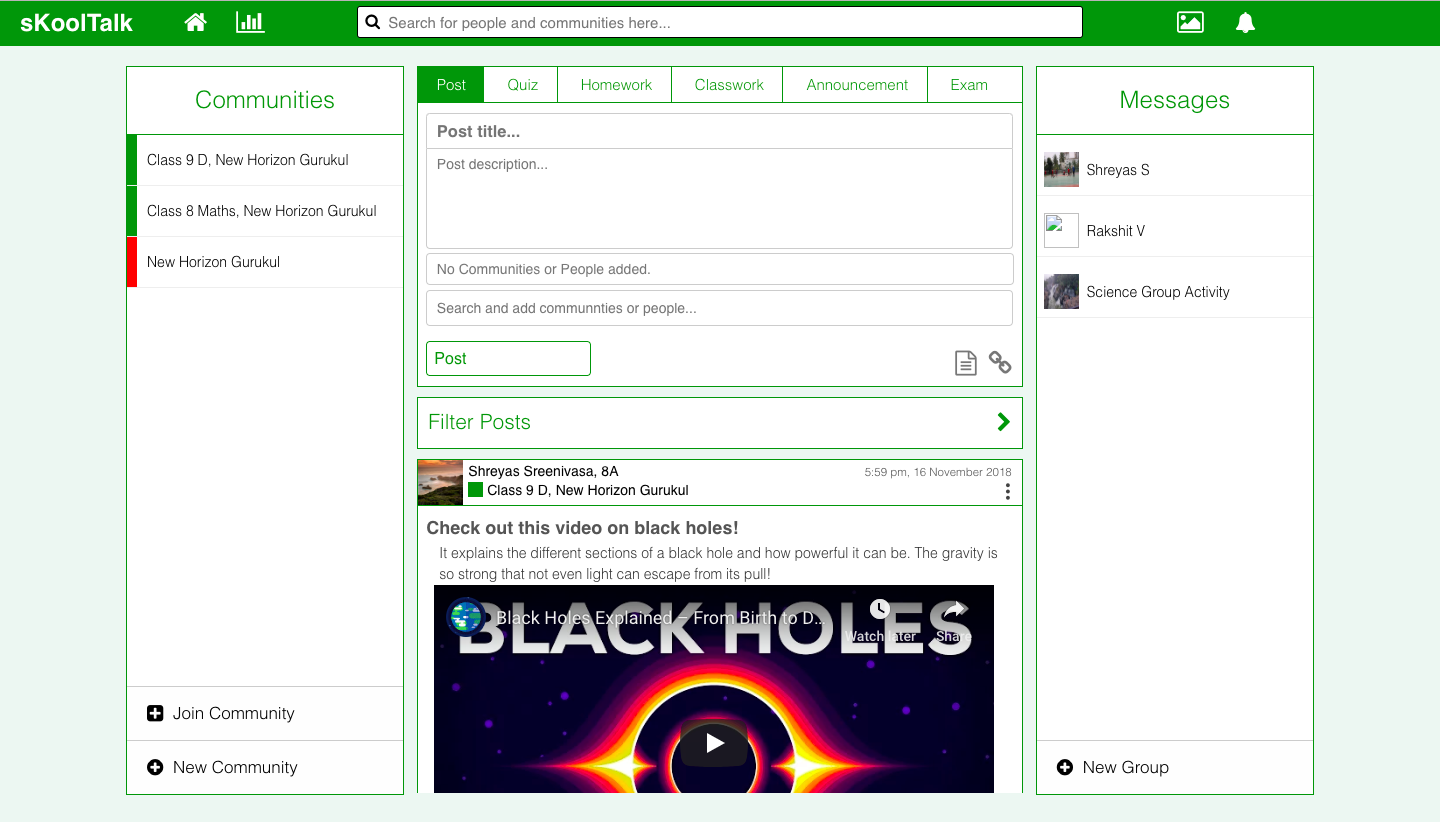Open Class 8 Maths community

262,211
